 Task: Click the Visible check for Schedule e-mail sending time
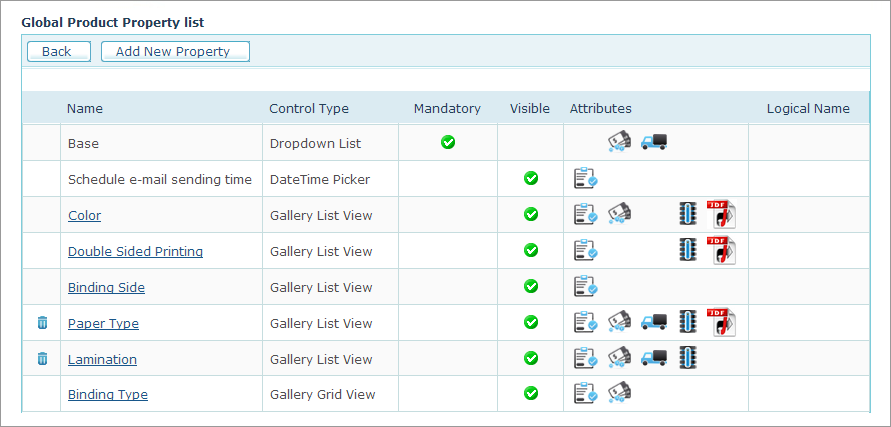[531, 178]
